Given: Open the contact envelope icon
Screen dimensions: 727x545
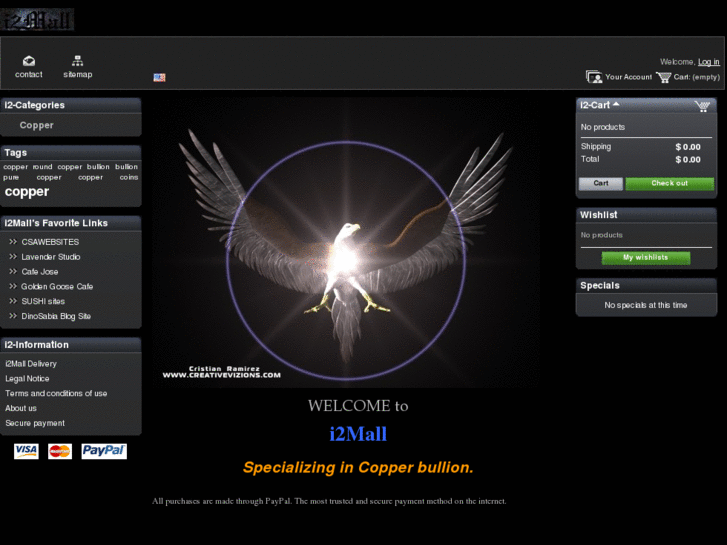Looking at the screenshot, I should click(x=29, y=61).
